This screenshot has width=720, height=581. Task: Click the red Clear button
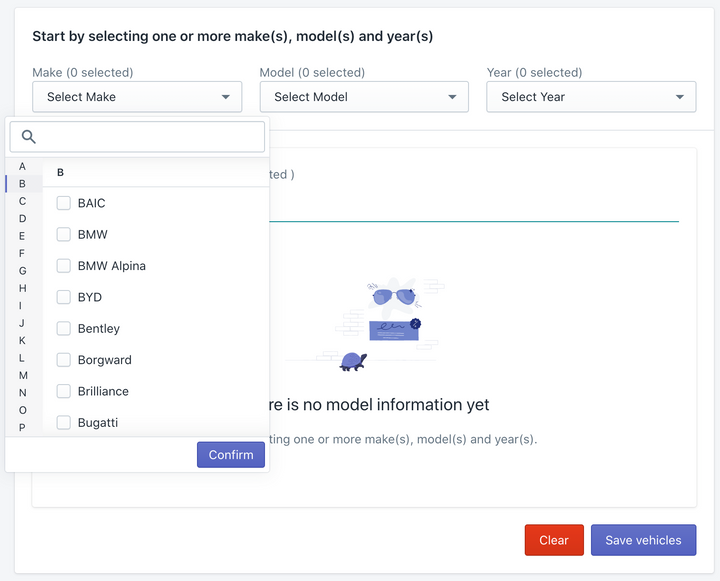point(554,540)
